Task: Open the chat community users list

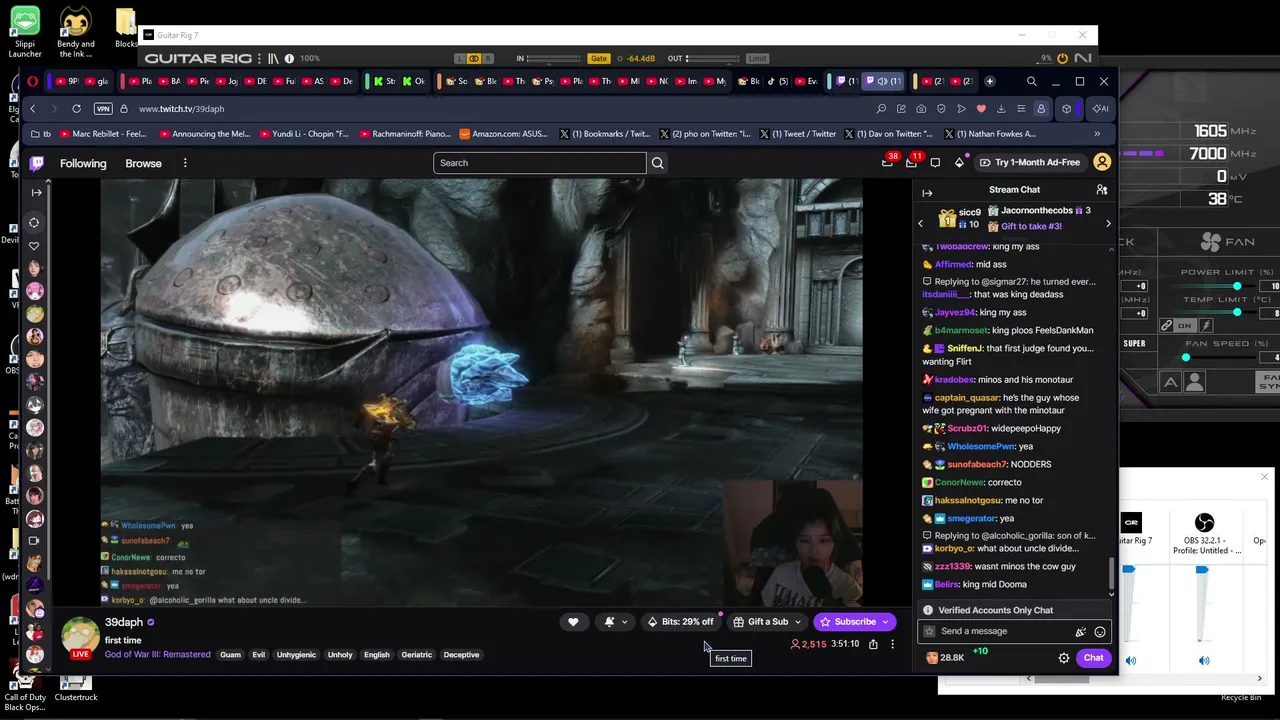Action: coord(1102,189)
